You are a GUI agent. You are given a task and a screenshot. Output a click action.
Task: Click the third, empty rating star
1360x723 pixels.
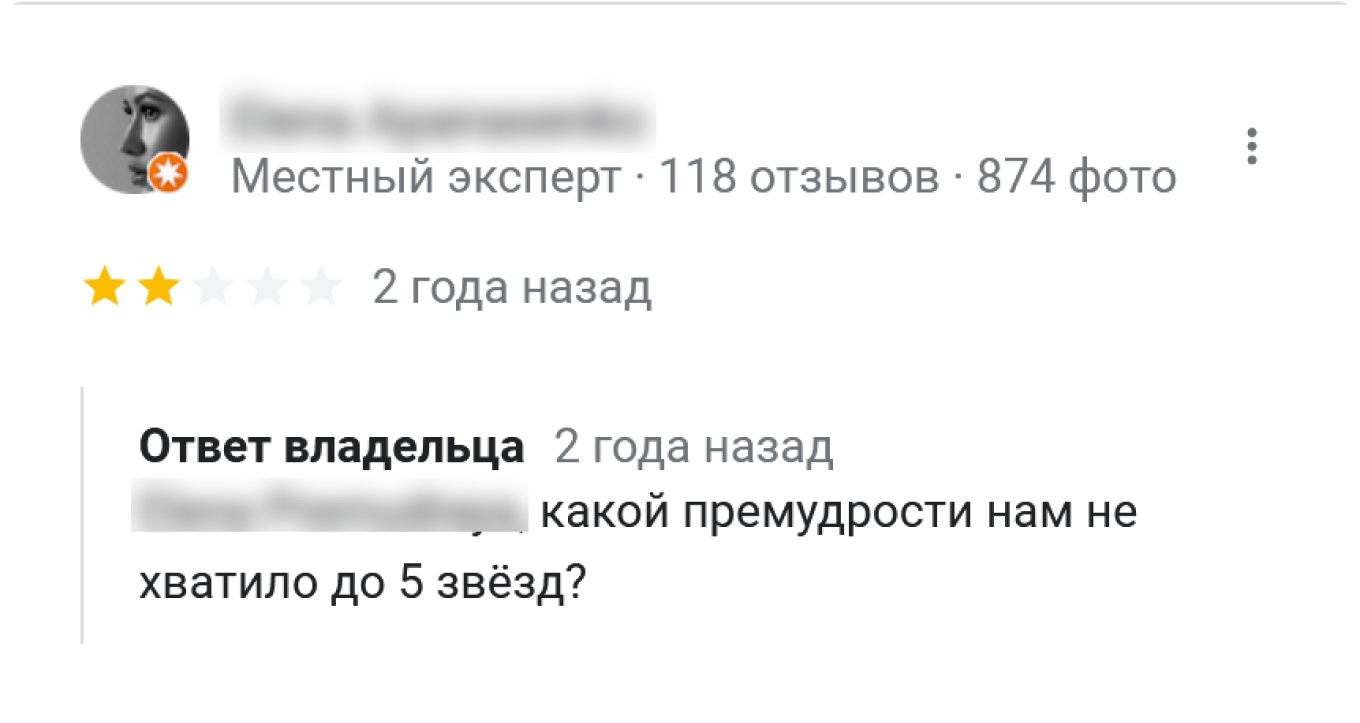tap(211, 287)
